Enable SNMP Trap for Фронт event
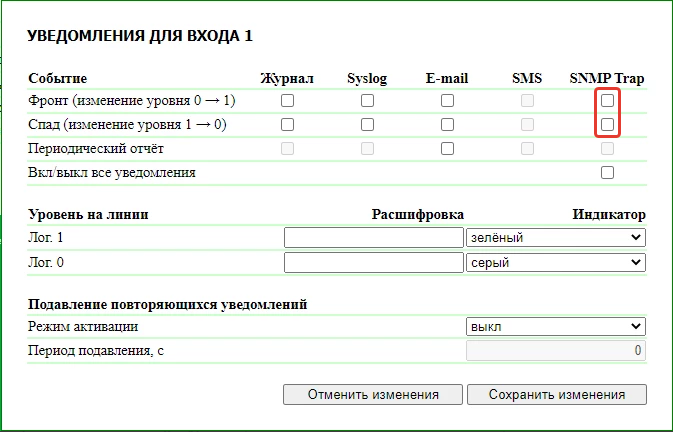The width and height of the screenshot is (673, 432). point(607,101)
